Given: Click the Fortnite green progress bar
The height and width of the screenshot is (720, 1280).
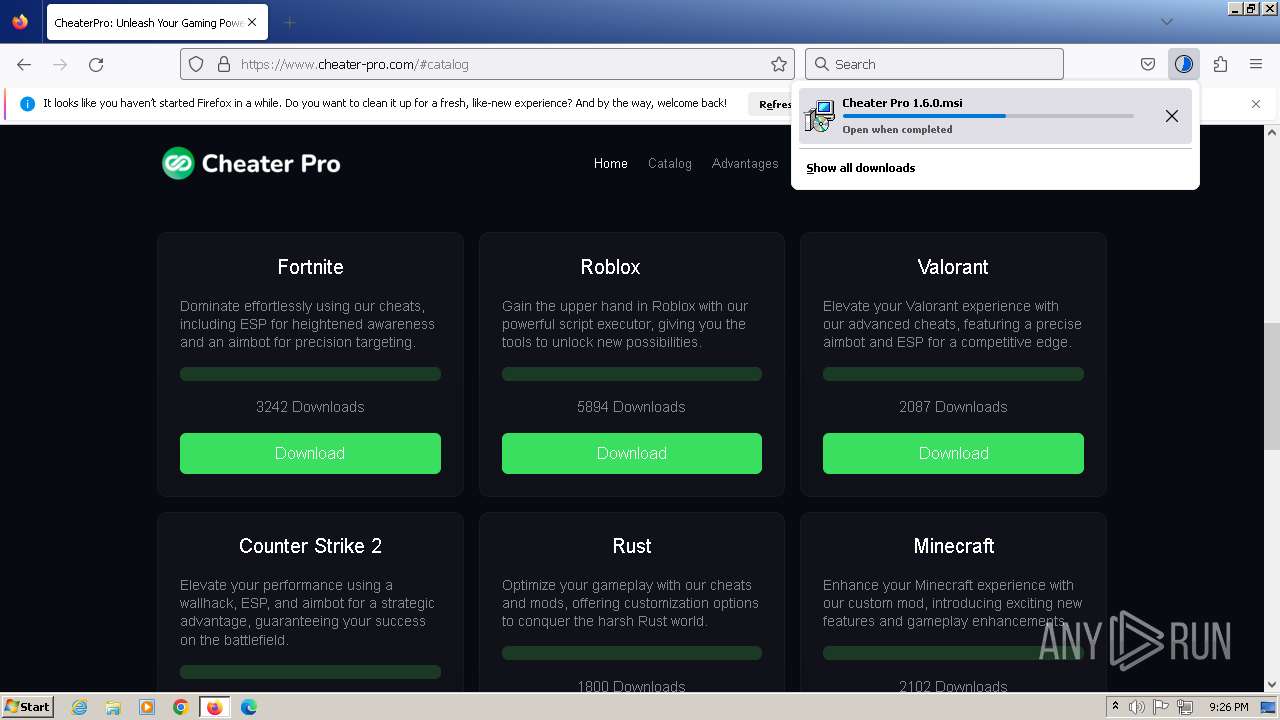Looking at the screenshot, I should pyautogui.click(x=310, y=374).
